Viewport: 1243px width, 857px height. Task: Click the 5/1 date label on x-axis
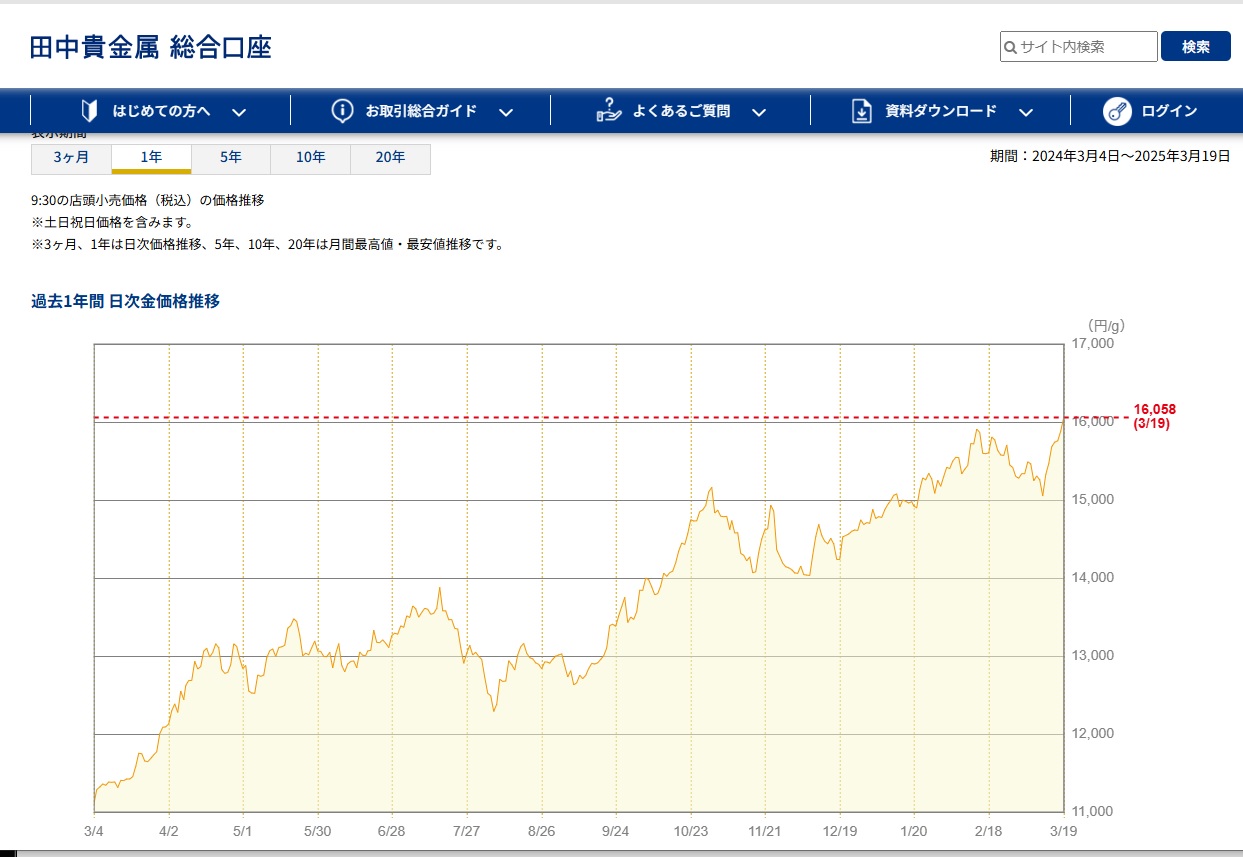[243, 831]
